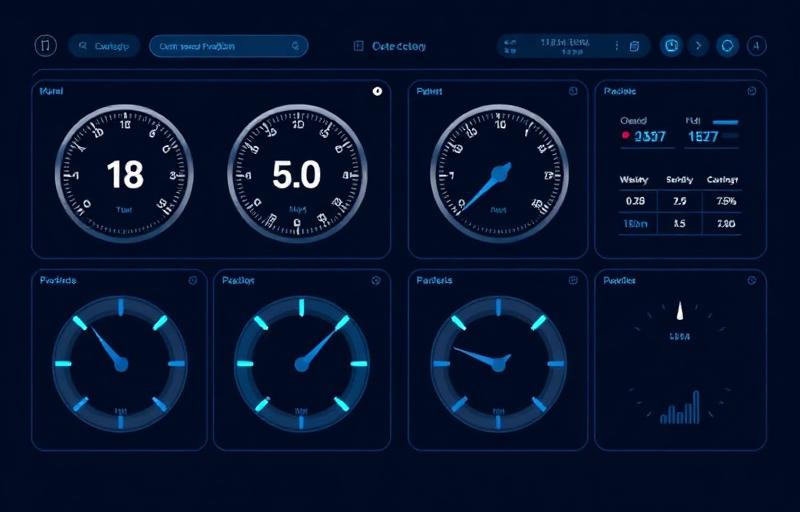This screenshot has height=512, width=800.
Task: Click the silver-rimmed gauge with the blue needle
Action: [499, 173]
